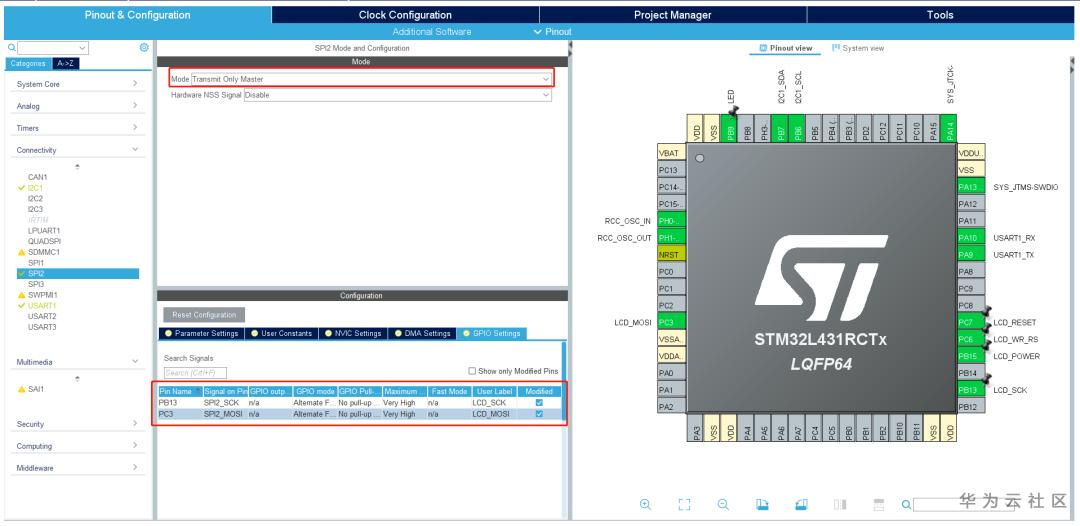
Task: Toggle Modified checkbox for PB13 row
Action: pyautogui.click(x=539, y=402)
